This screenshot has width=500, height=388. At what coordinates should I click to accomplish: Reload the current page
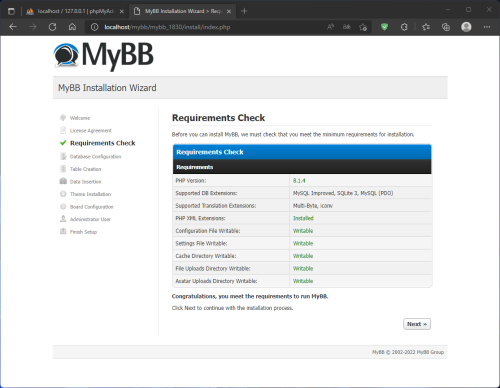[x=52, y=27]
